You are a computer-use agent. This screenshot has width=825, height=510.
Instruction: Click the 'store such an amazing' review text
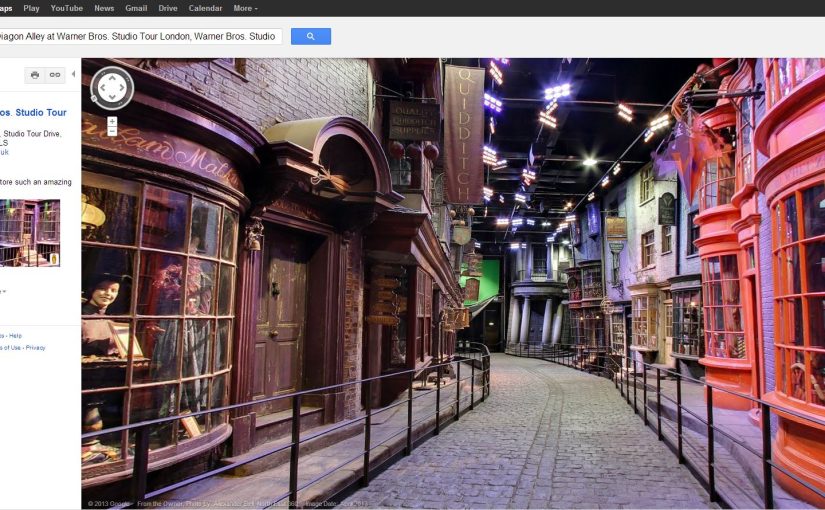[36, 182]
